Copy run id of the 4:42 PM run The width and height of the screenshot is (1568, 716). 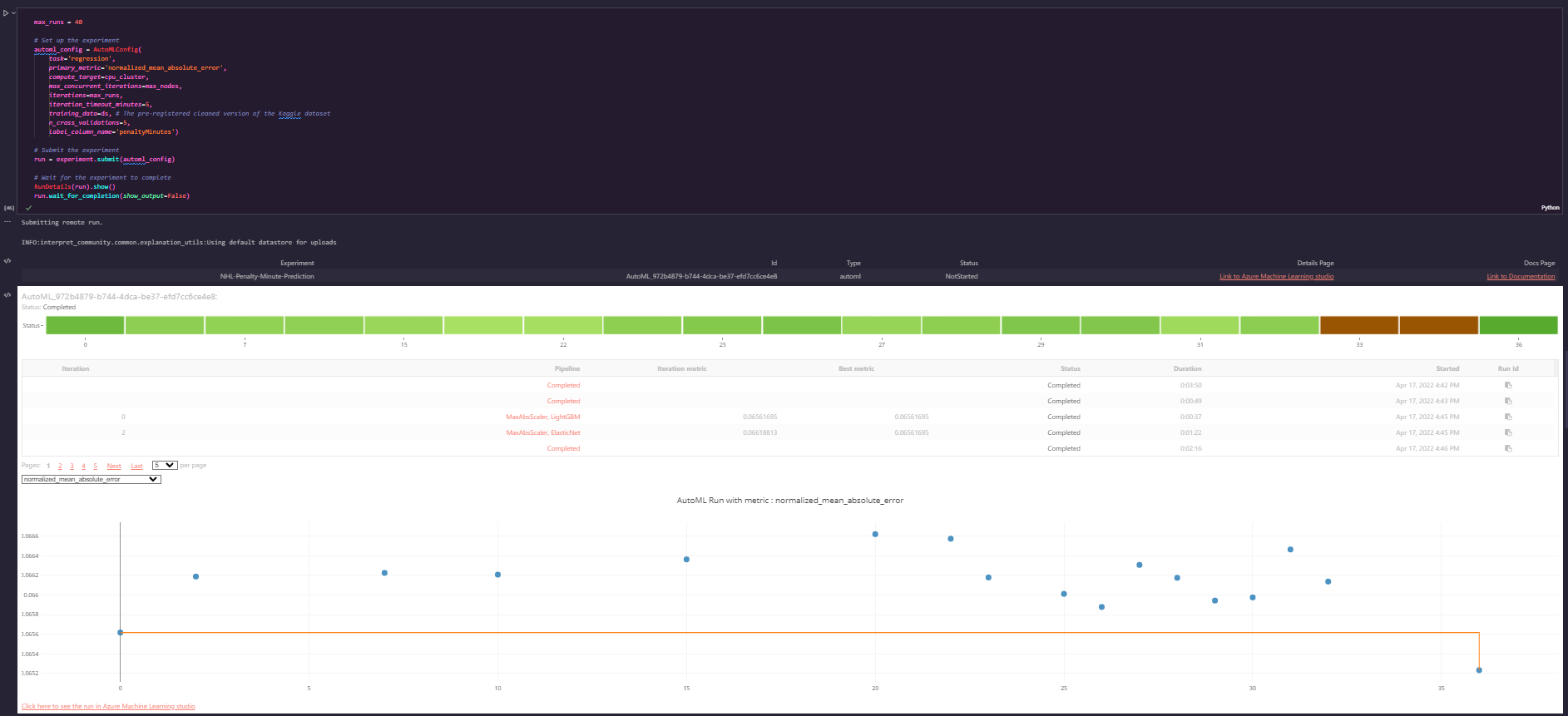tap(1508, 385)
